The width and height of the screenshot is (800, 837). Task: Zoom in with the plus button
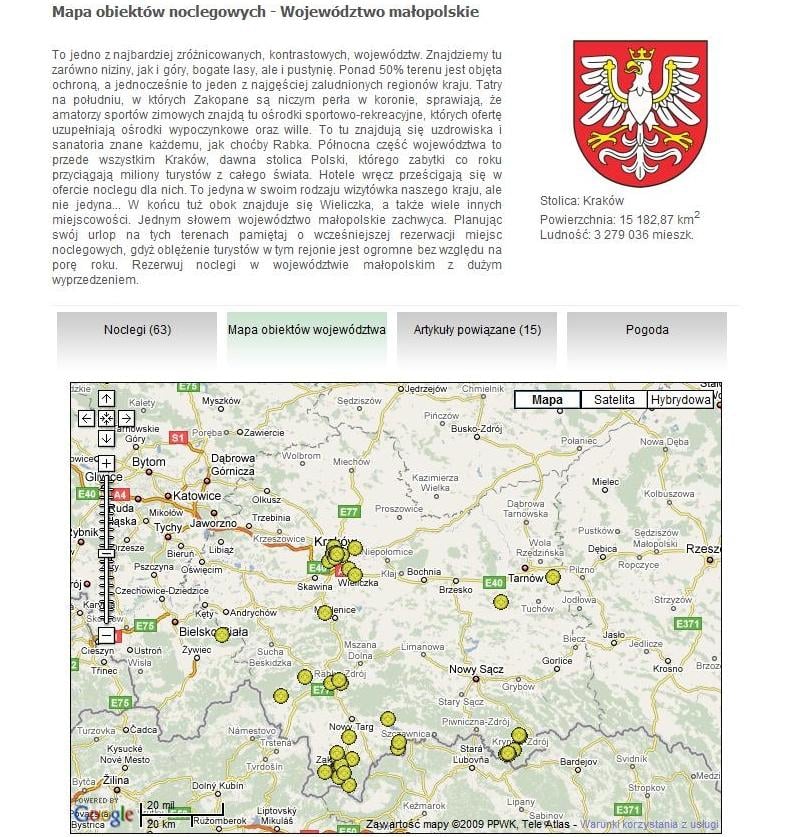106,463
